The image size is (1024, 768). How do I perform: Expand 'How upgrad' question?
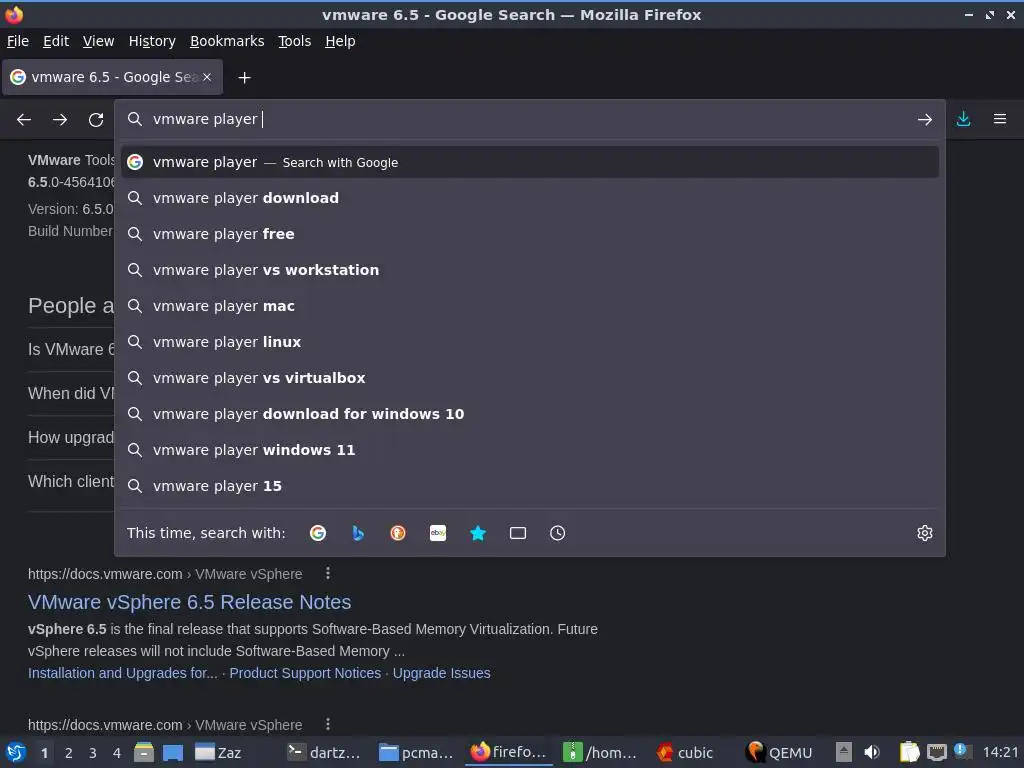(x=71, y=438)
